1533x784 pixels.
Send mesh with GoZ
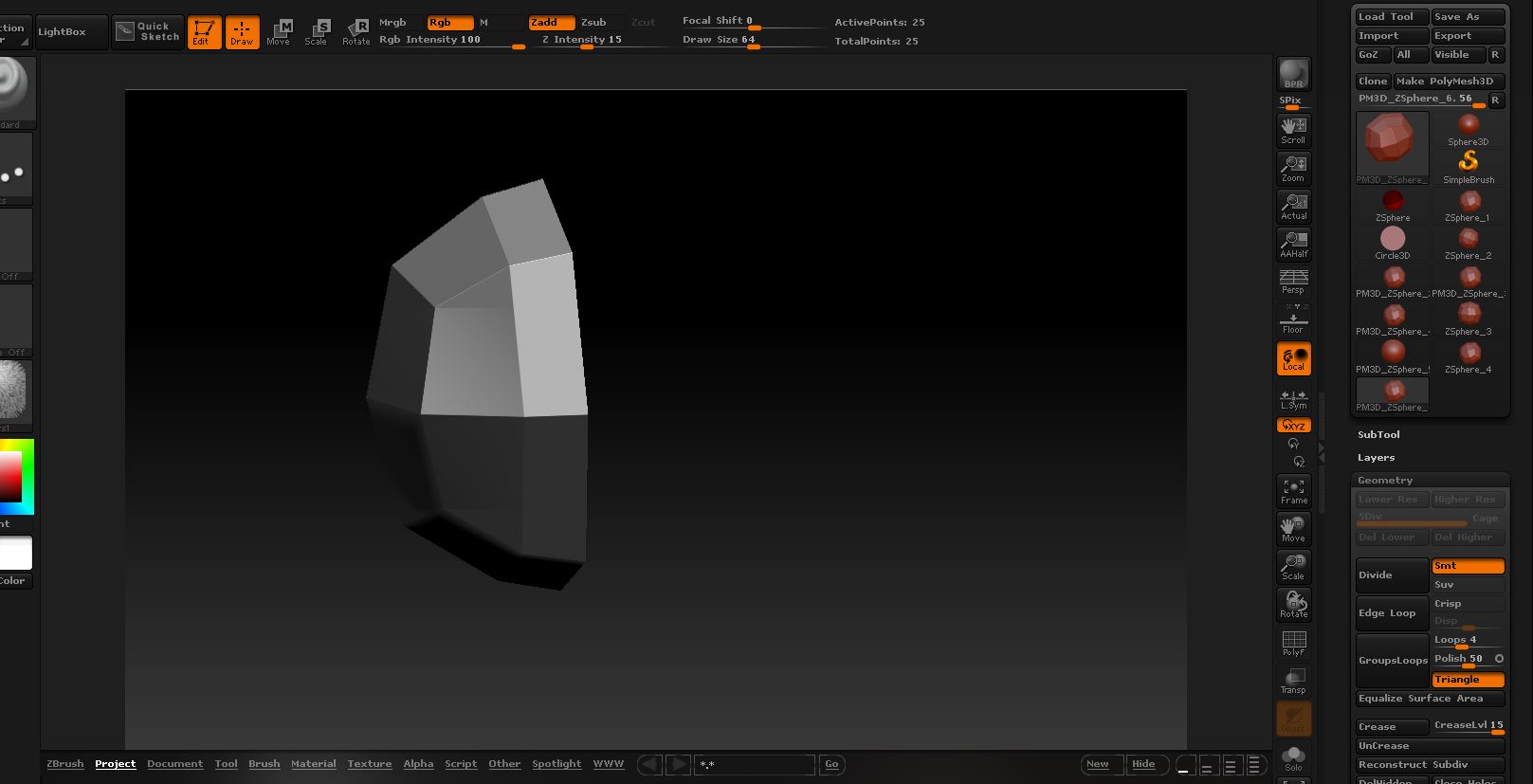pyautogui.click(x=1374, y=55)
